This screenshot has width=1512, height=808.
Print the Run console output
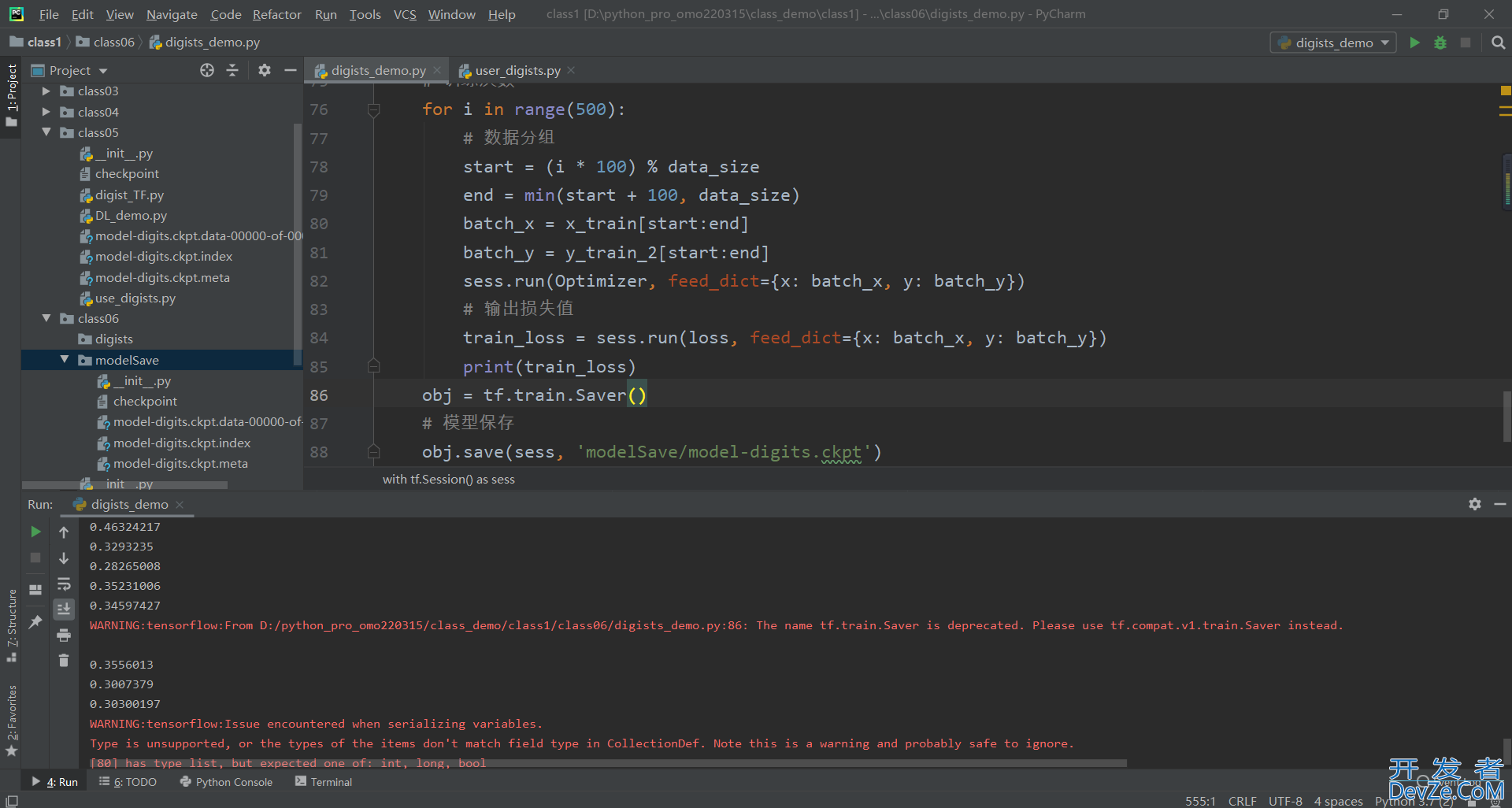(x=64, y=635)
